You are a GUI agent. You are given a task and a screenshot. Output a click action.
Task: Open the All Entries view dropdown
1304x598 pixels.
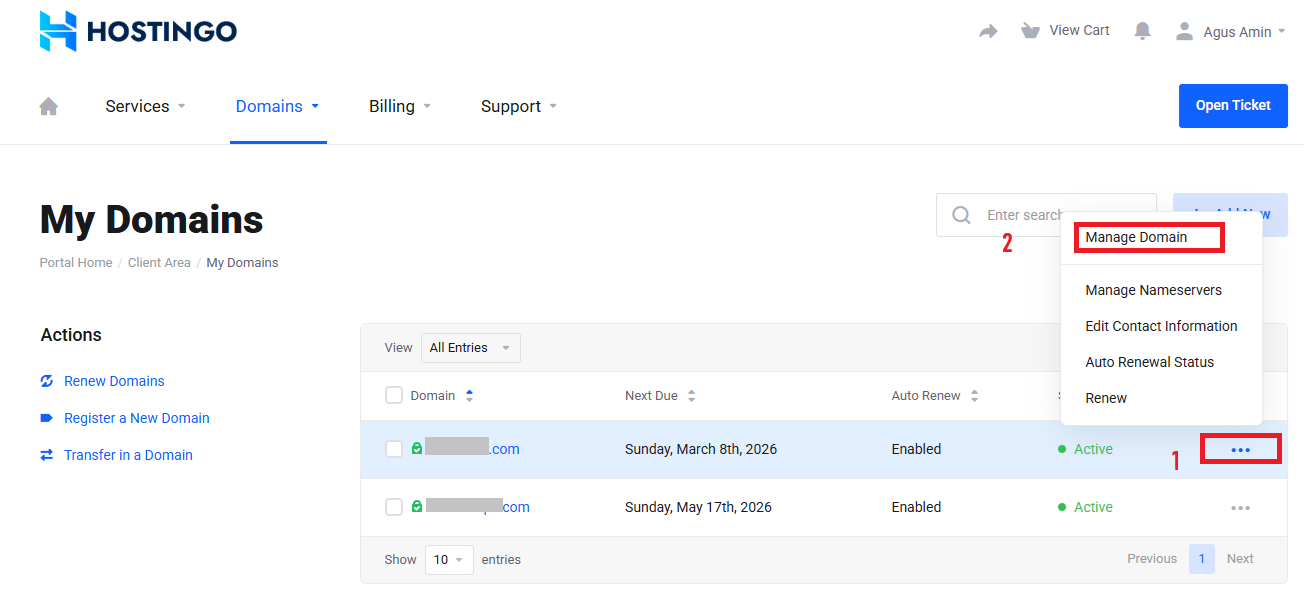coord(471,348)
